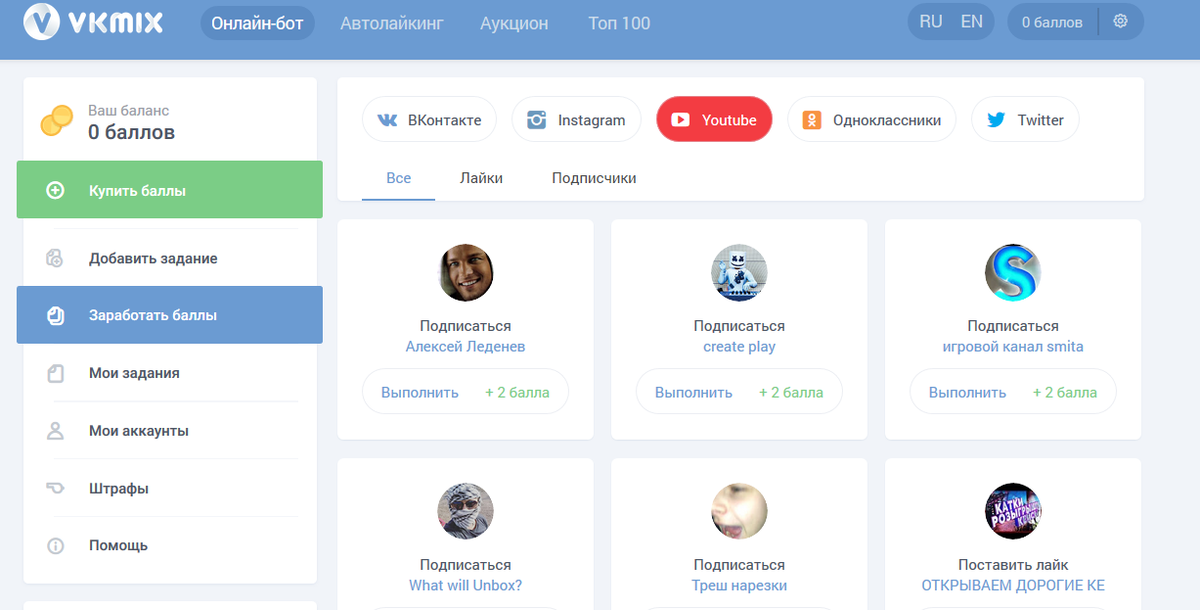Click the icon next to Штрафы
Image resolution: width=1200 pixels, height=610 pixels.
tap(56, 488)
